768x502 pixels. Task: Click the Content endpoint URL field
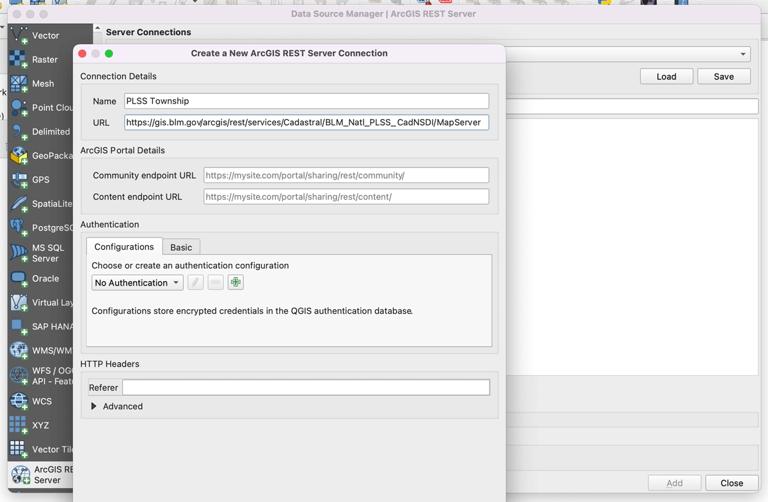point(346,197)
